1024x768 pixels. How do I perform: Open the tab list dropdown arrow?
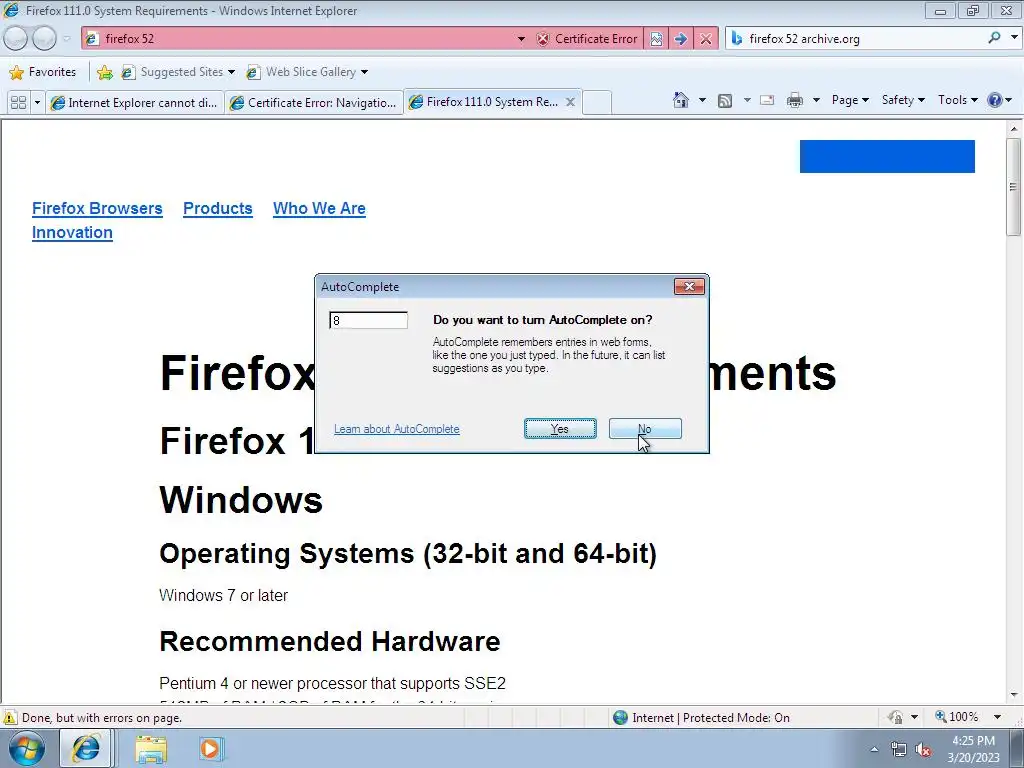37,103
